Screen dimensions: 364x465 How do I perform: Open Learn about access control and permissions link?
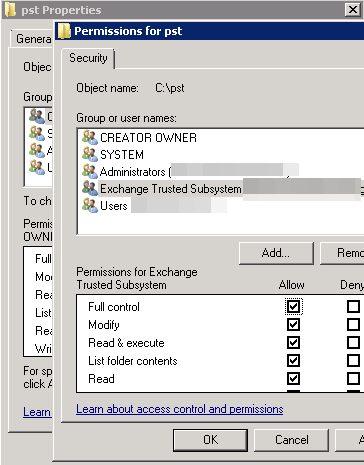(x=180, y=409)
